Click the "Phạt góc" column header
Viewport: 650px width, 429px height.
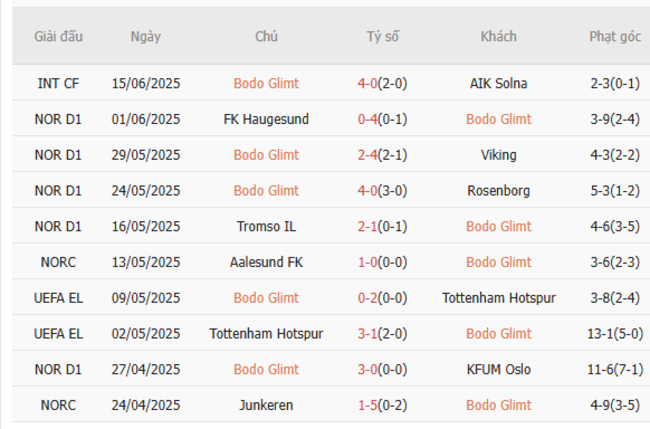pyautogui.click(x=614, y=37)
